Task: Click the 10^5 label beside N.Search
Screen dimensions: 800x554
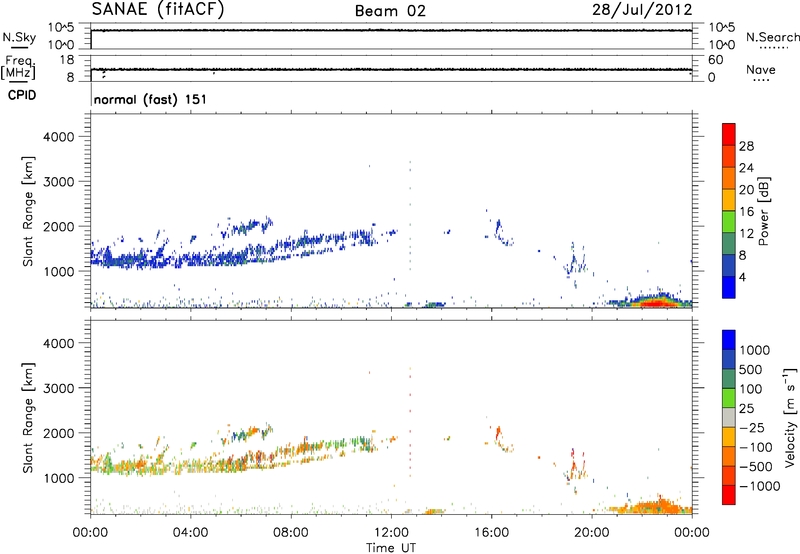Action: click(722, 27)
